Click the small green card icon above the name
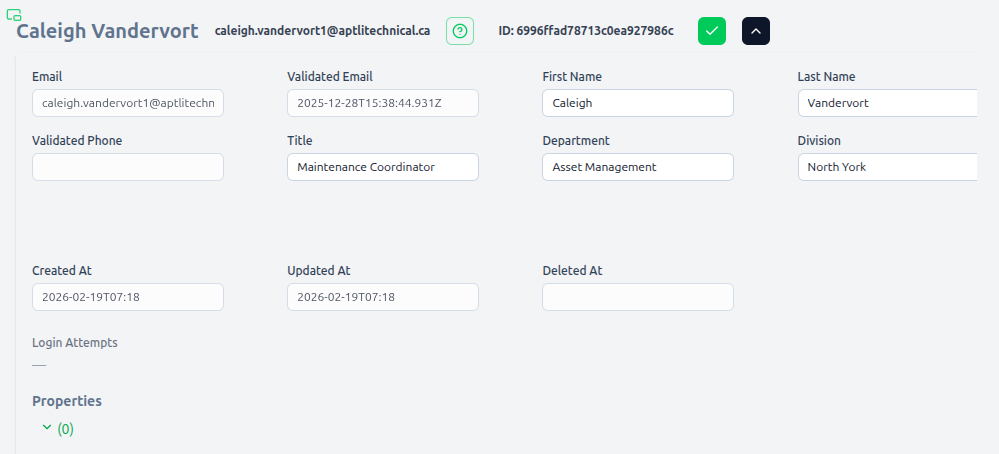Screen dimensions: 999x454 pos(14,15)
